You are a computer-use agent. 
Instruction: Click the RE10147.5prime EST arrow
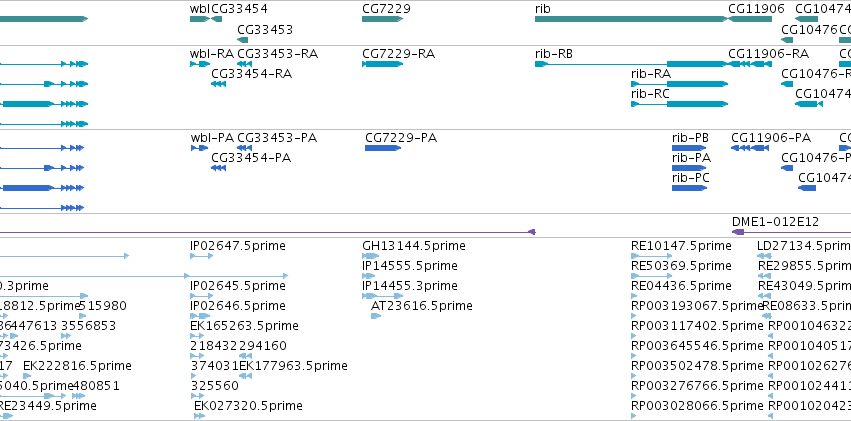coord(652,256)
